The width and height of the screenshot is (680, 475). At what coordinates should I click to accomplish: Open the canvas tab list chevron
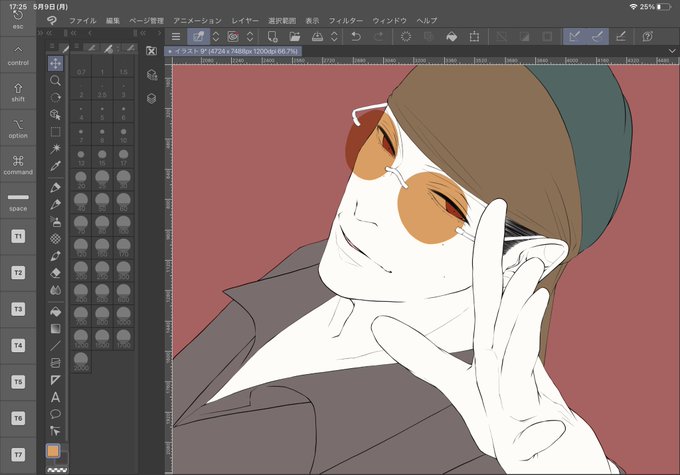tap(672, 51)
